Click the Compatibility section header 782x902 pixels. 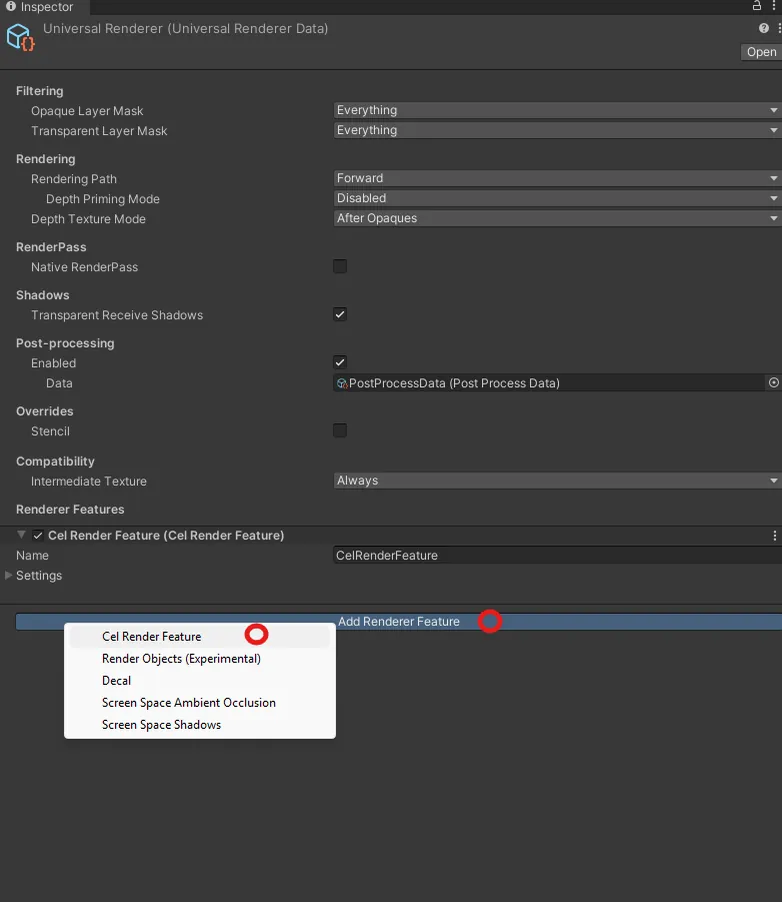55,461
